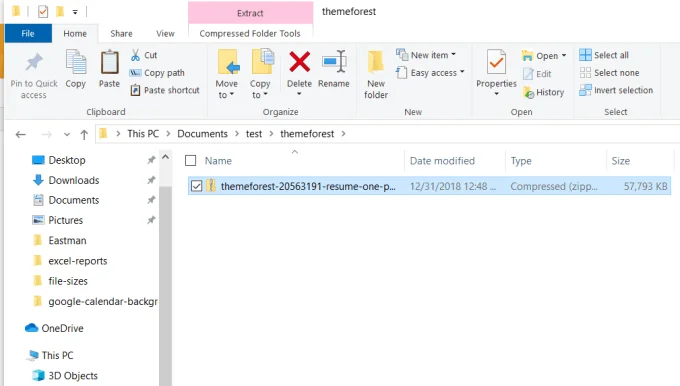Screen dimensions: 680x386
Task: Click the Copy icon in Clipboard group
Action: 75,62
